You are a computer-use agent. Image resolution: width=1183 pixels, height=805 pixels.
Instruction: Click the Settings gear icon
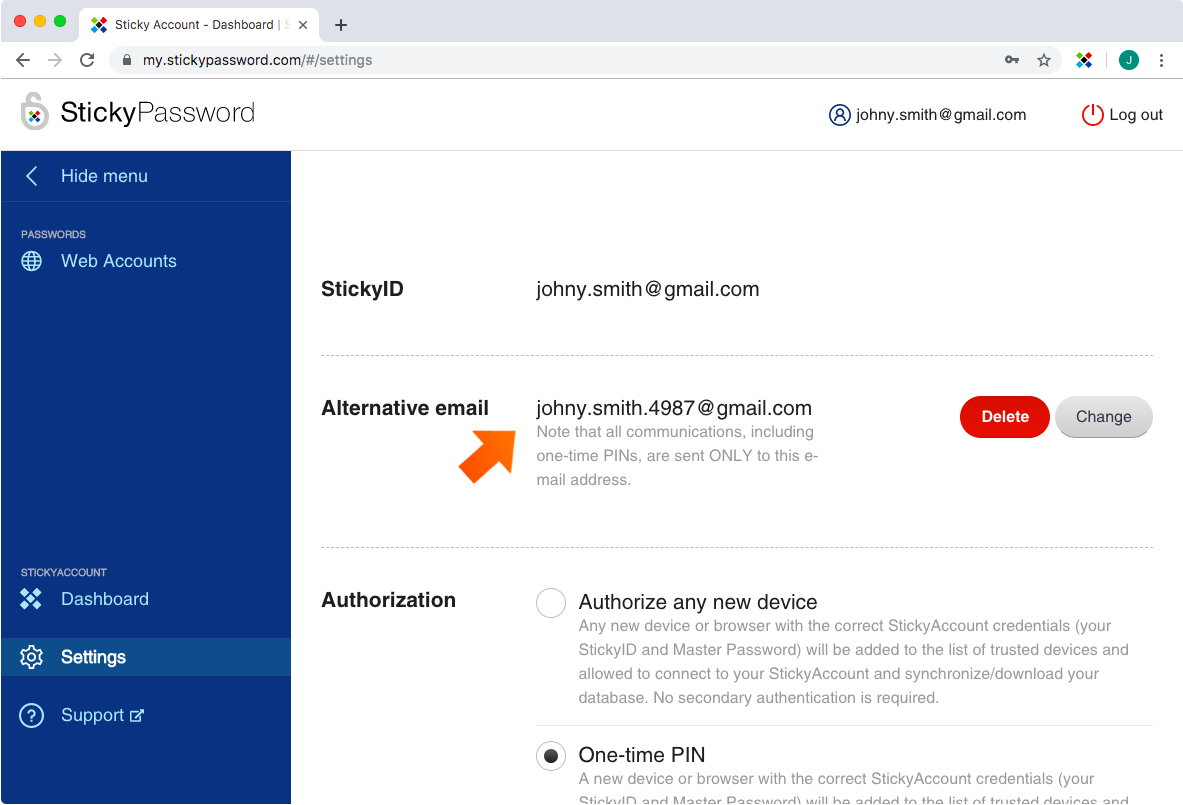click(32, 657)
